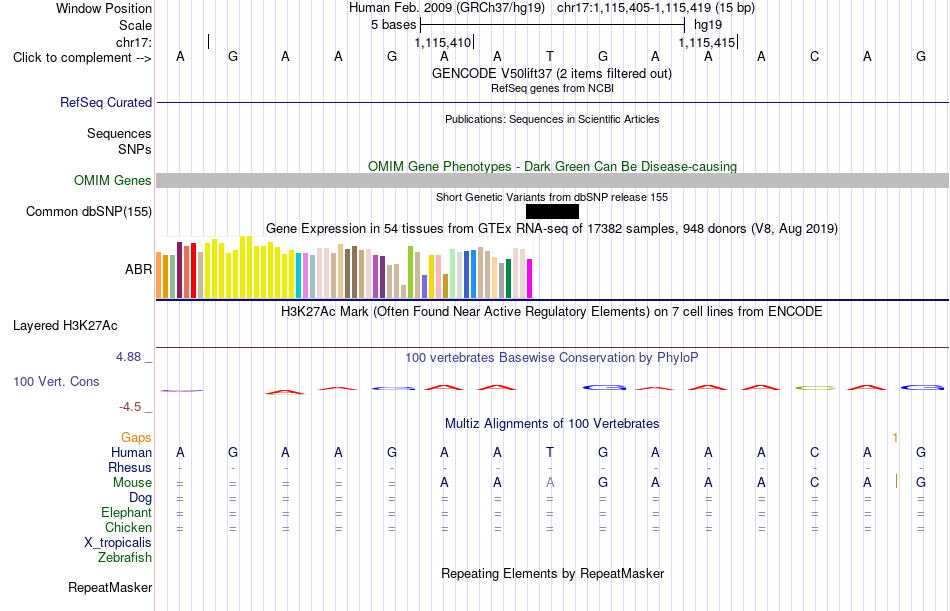The height and width of the screenshot is (611, 950).
Task: Click the '1,115,415' ruler position
Action: pos(706,42)
